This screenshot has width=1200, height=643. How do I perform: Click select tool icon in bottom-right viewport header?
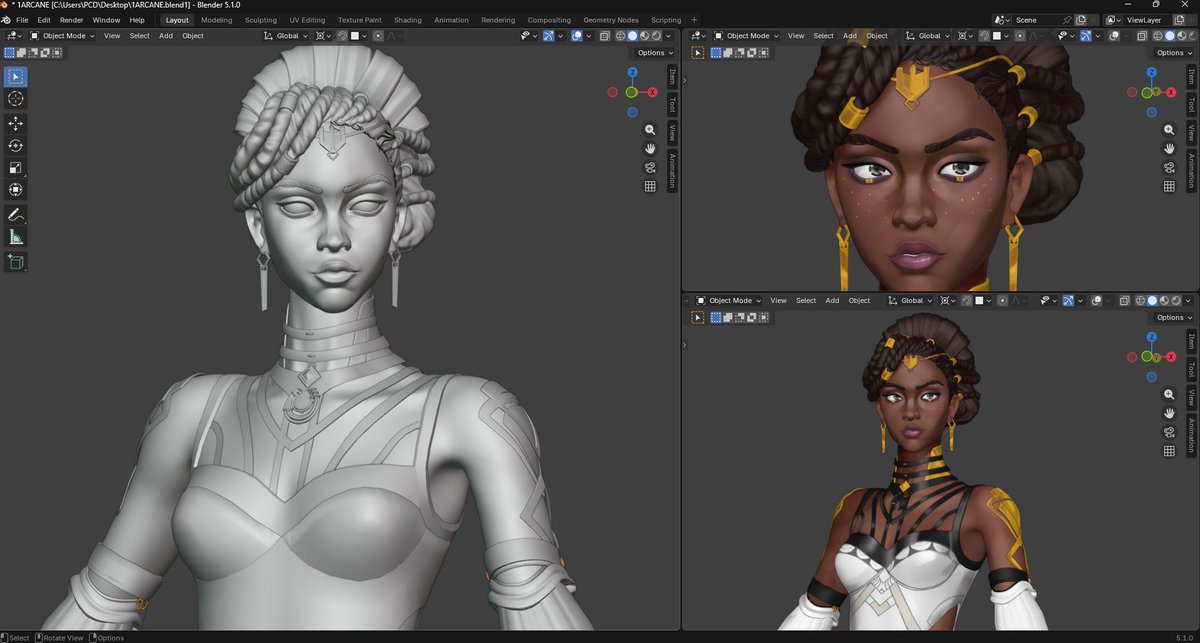tap(698, 317)
